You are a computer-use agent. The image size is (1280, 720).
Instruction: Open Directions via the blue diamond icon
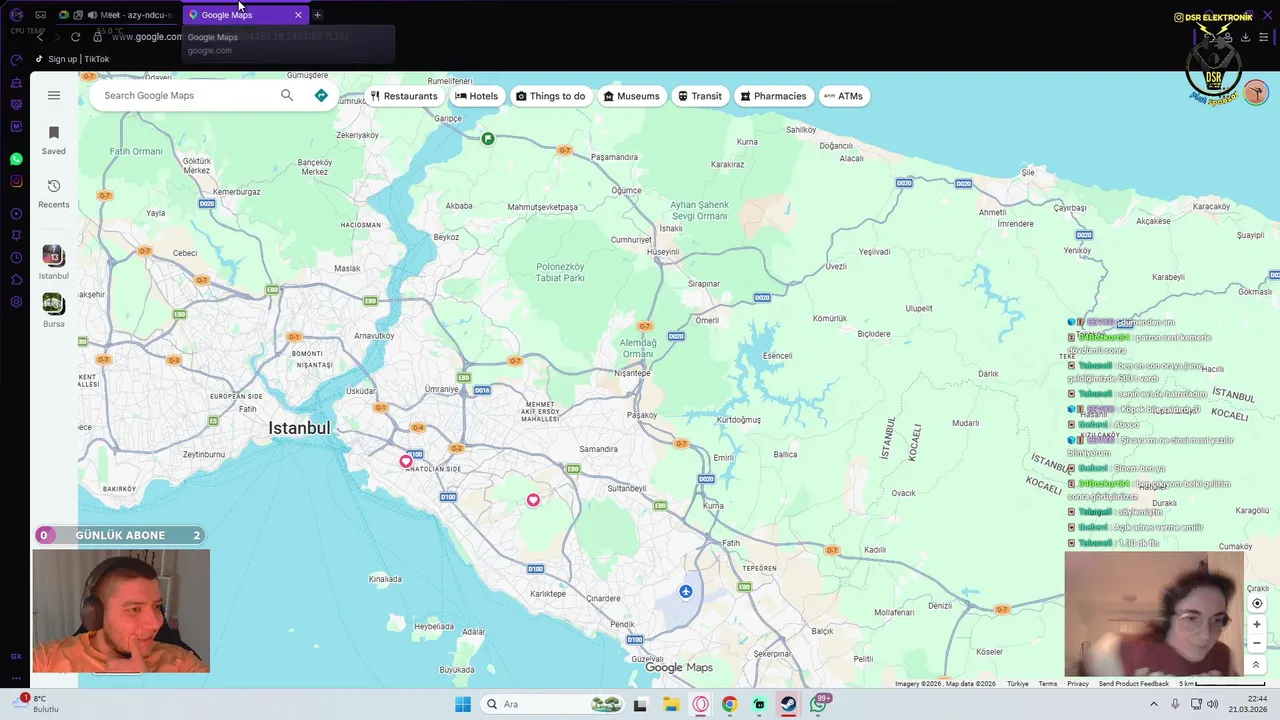[321, 95]
